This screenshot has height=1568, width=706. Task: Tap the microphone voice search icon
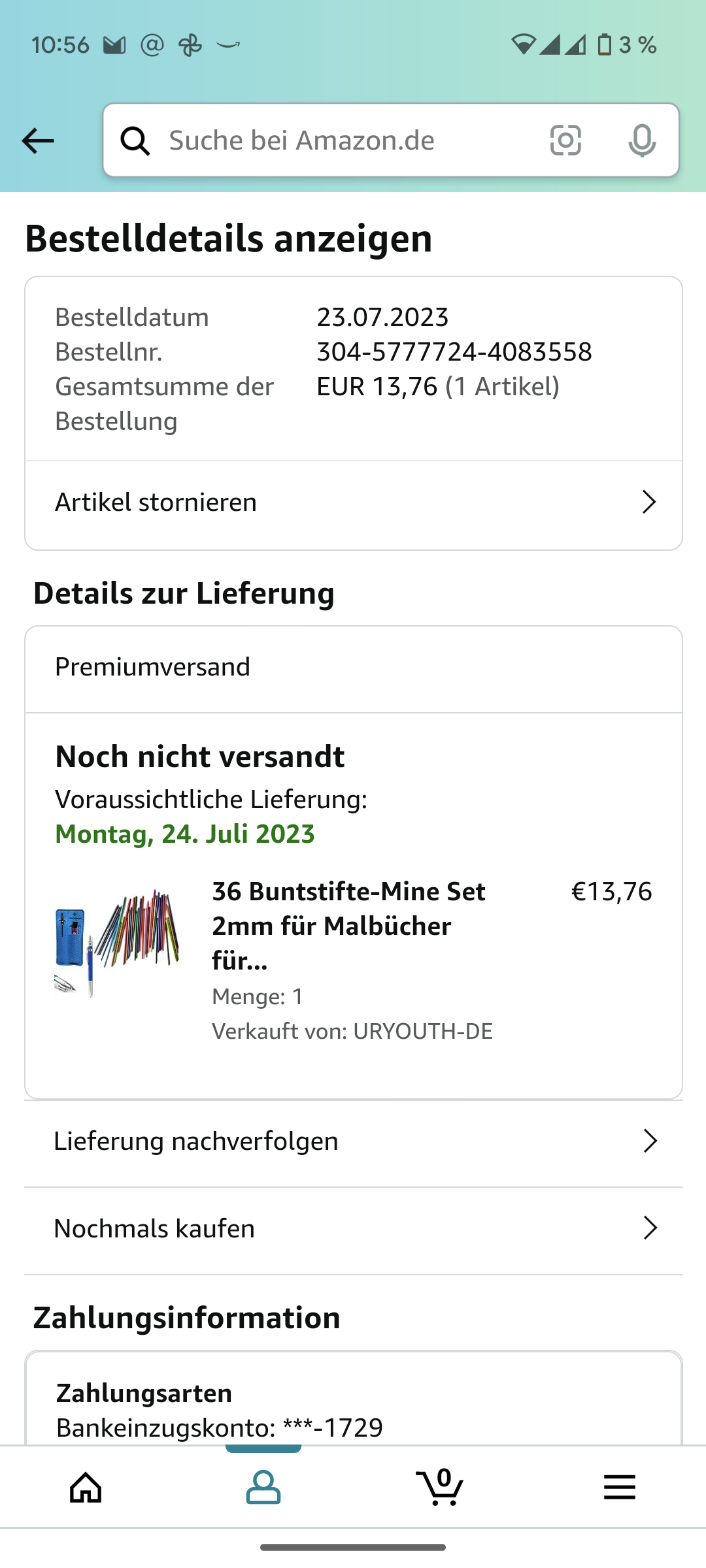(x=642, y=140)
